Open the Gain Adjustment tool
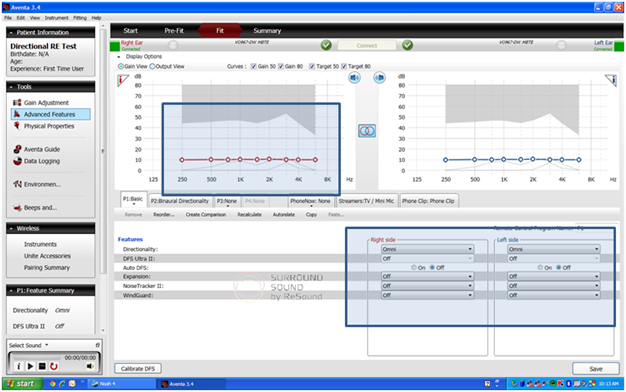 pos(46,103)
